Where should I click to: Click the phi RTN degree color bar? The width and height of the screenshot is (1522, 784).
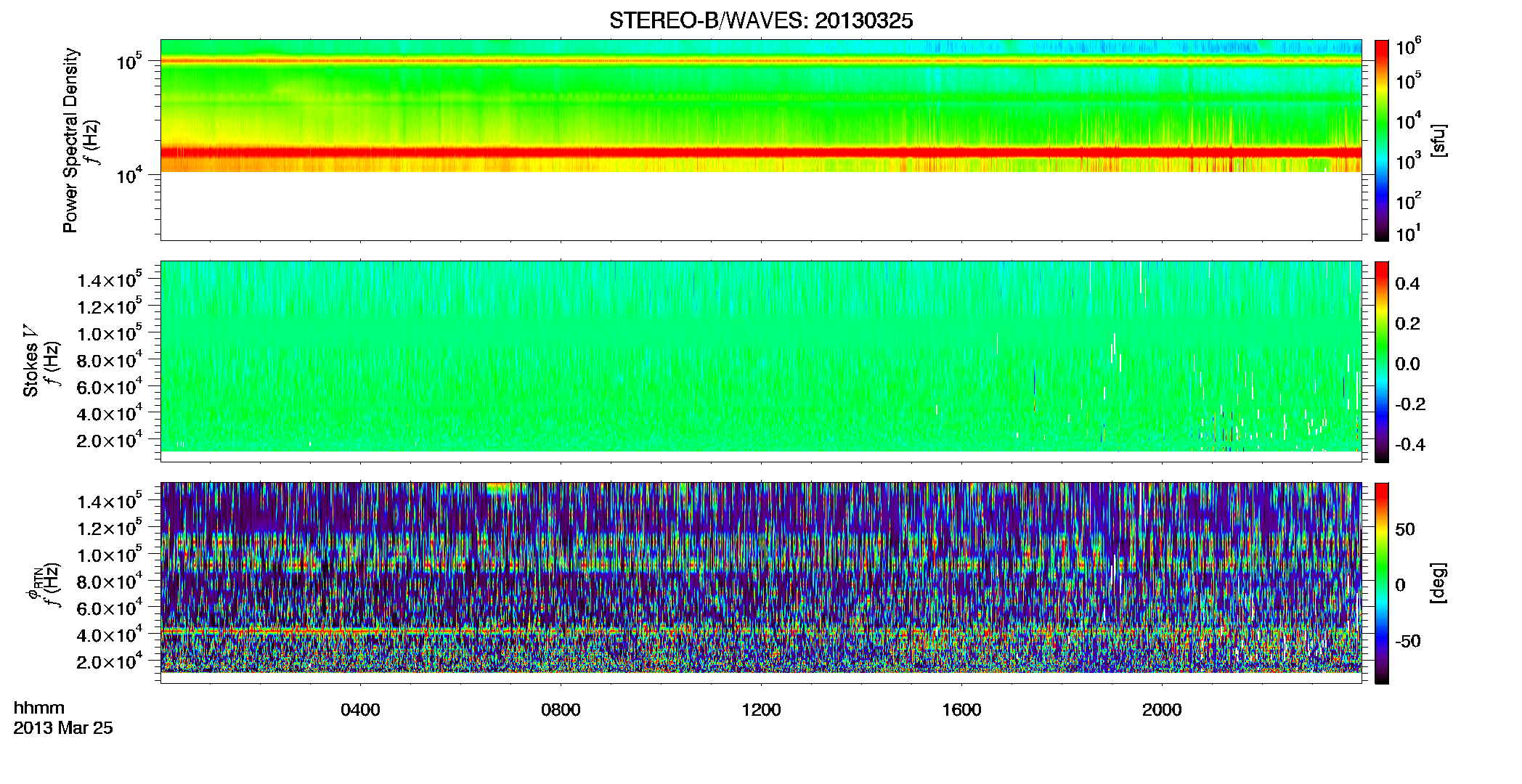[x=1382, y=583]
